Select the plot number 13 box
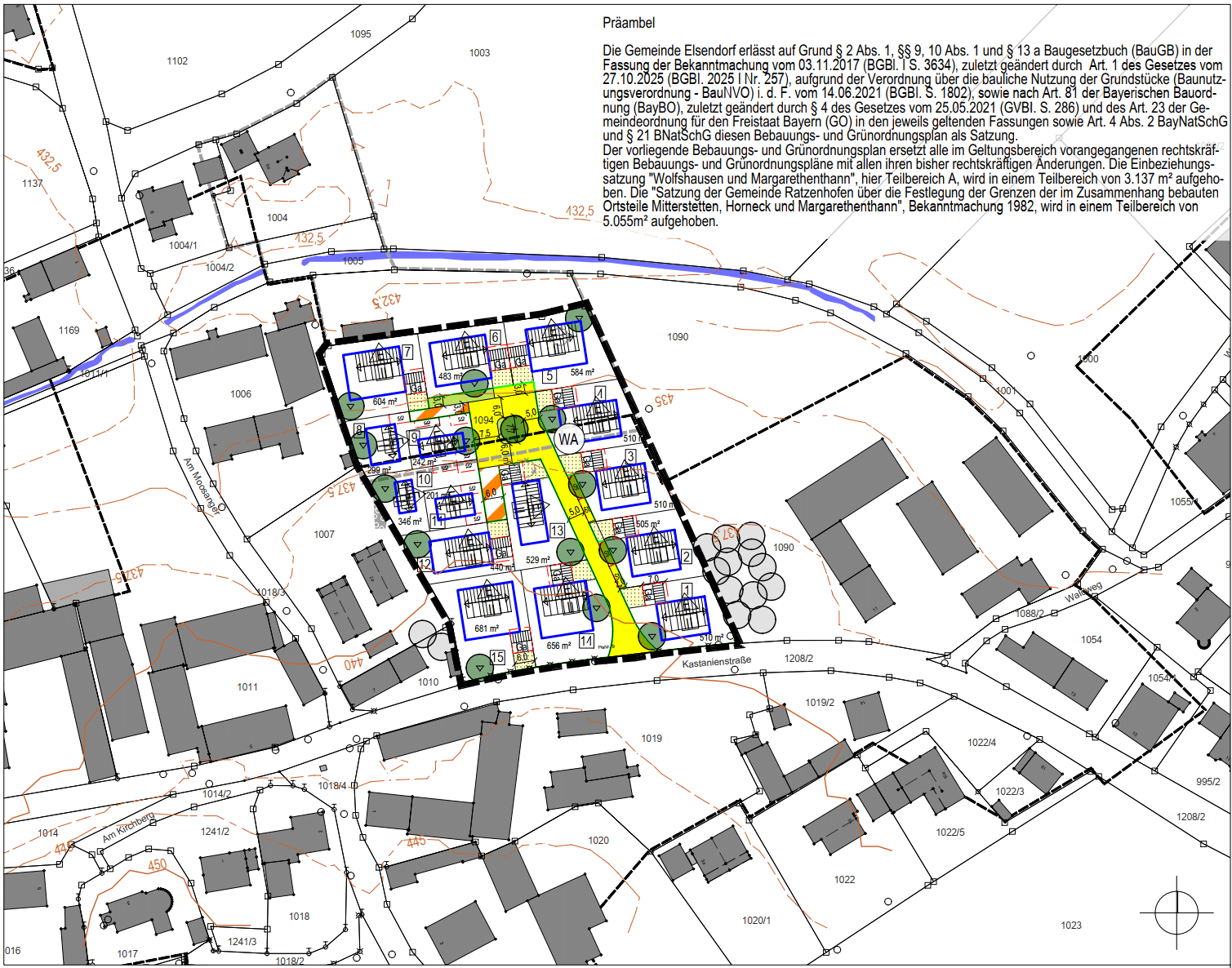The image size is (1232, 968). tap(558, 531)
